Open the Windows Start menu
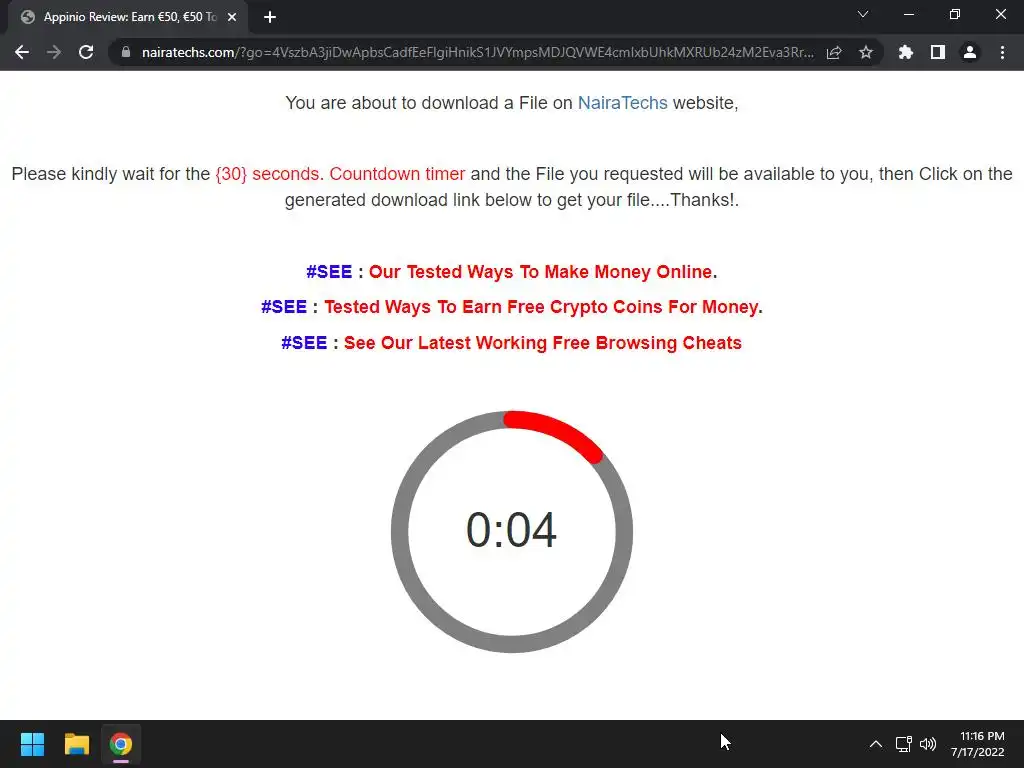Screen dimensions: 1024x768 pyautogui.click(x=32, y=744)
